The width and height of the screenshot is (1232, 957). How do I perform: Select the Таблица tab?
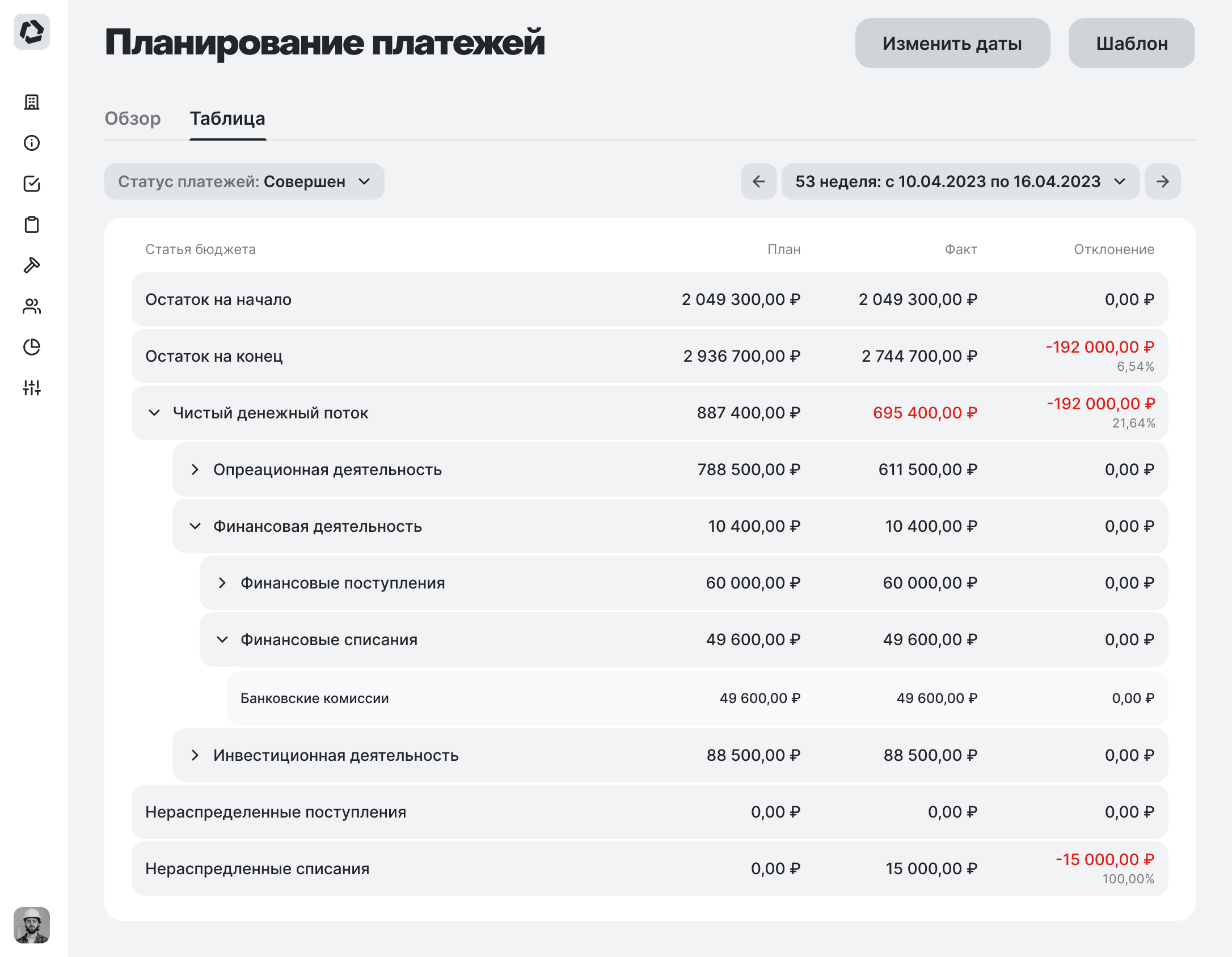pos(227,118)
